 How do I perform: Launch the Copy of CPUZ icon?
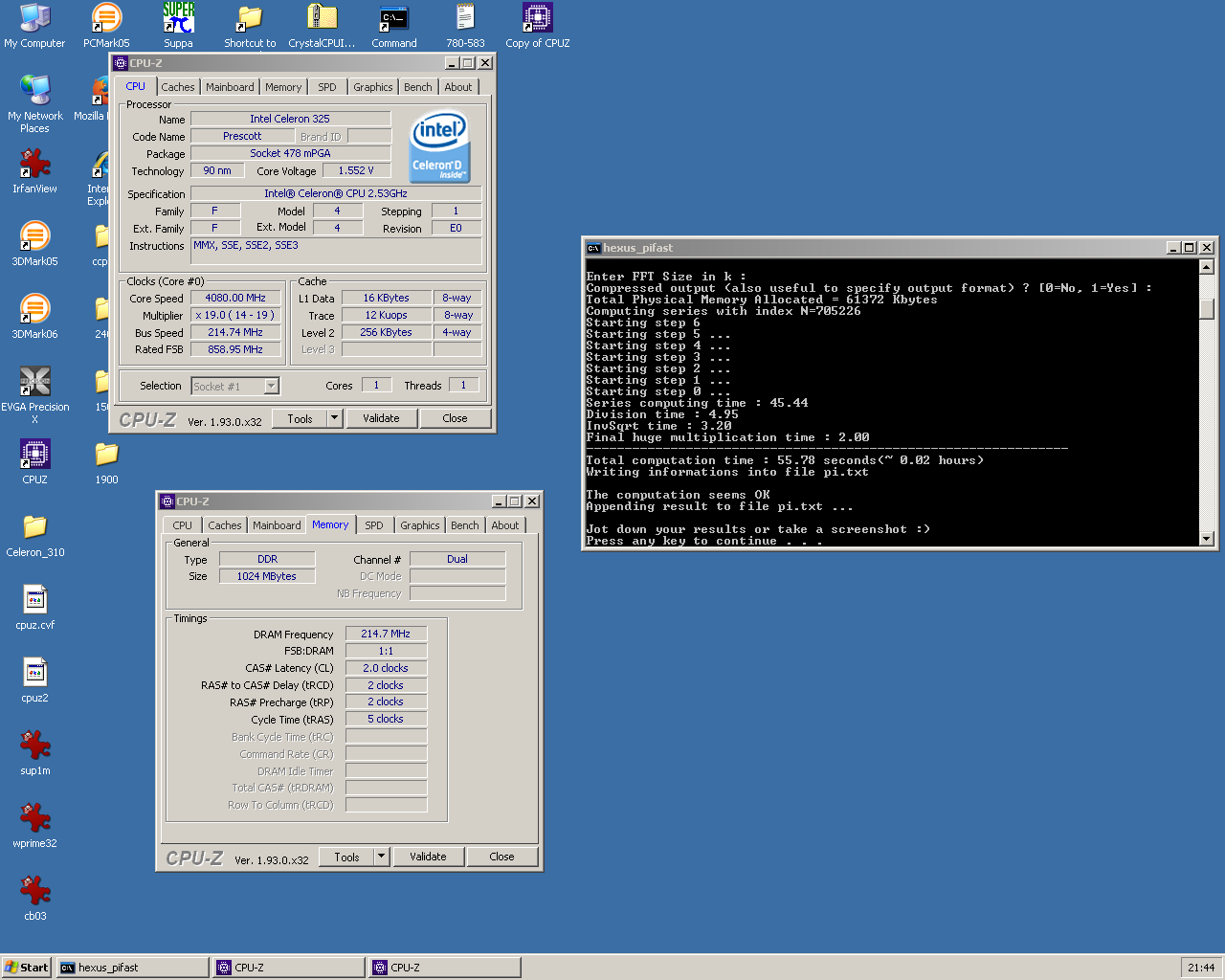point(537,25)
